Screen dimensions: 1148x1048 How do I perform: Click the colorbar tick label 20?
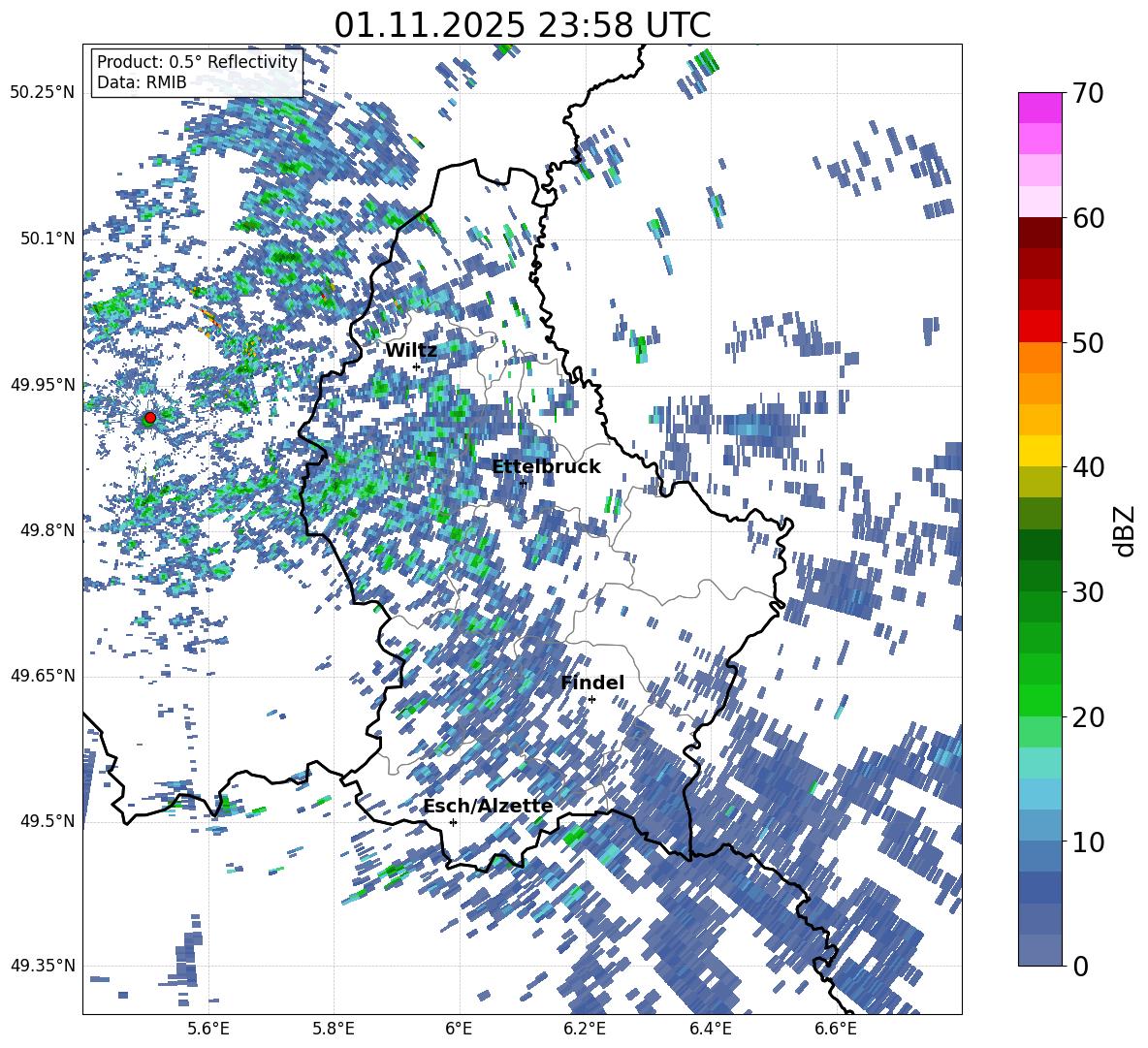[x=1087, y=716]
